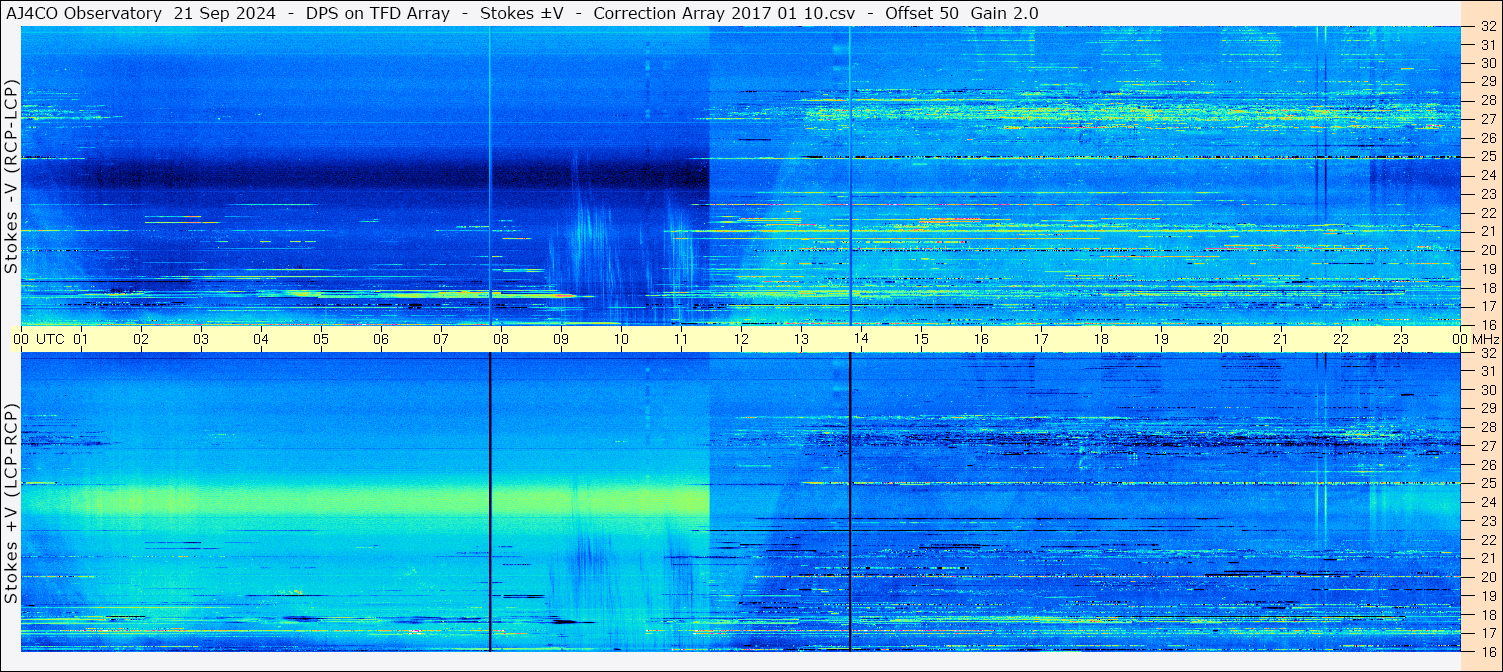Select the 16 MHz label of the Stokes -V panel

[1487, 325]
